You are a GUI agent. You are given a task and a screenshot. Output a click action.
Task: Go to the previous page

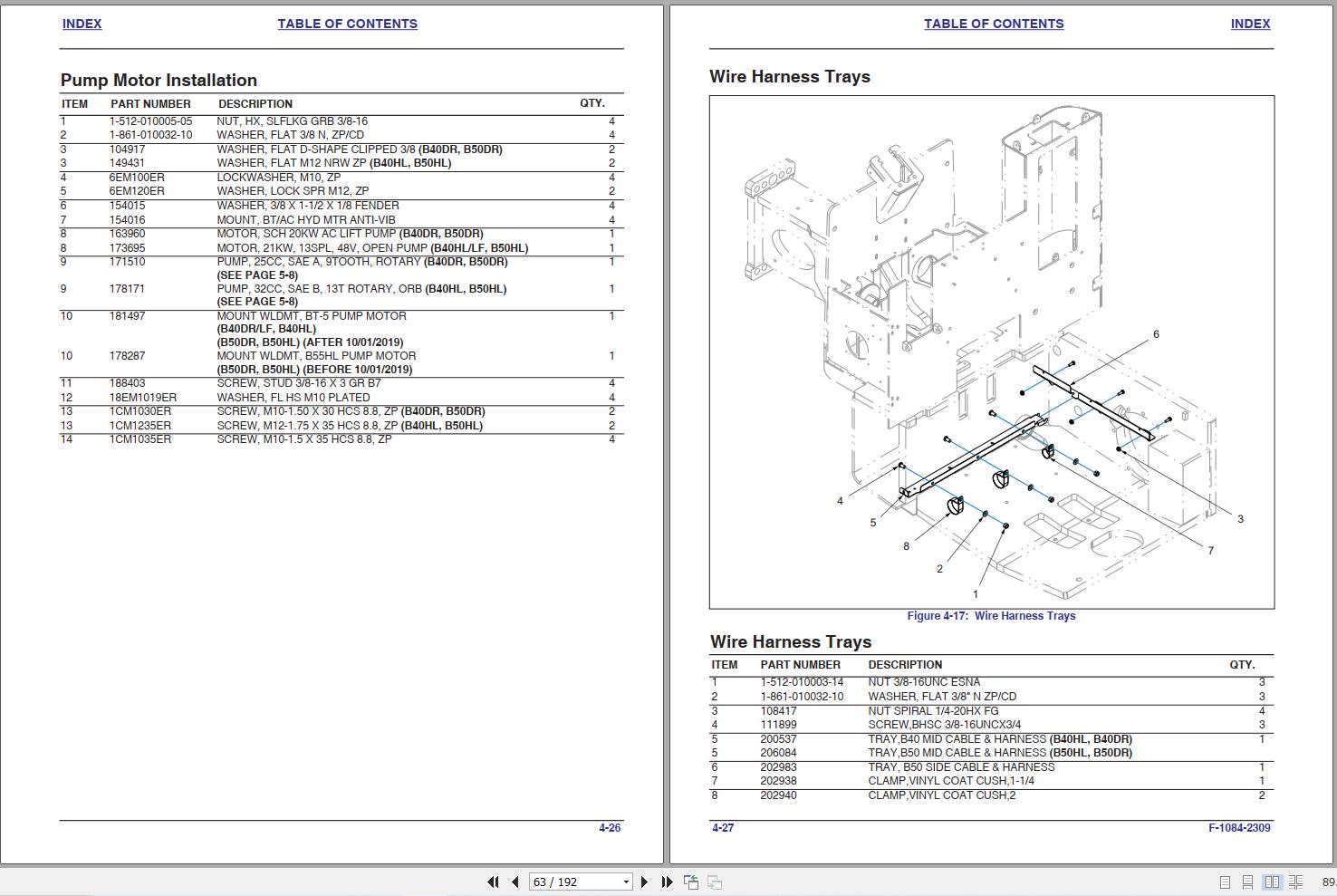tap(515, 882)
